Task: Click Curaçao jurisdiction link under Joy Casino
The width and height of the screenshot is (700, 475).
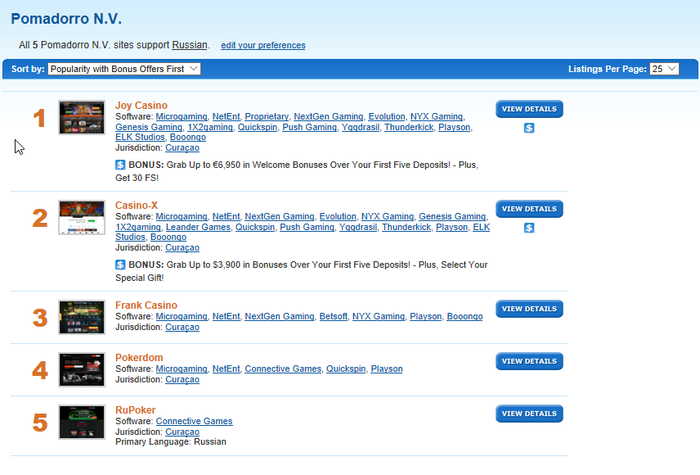Action: point(182,148)
